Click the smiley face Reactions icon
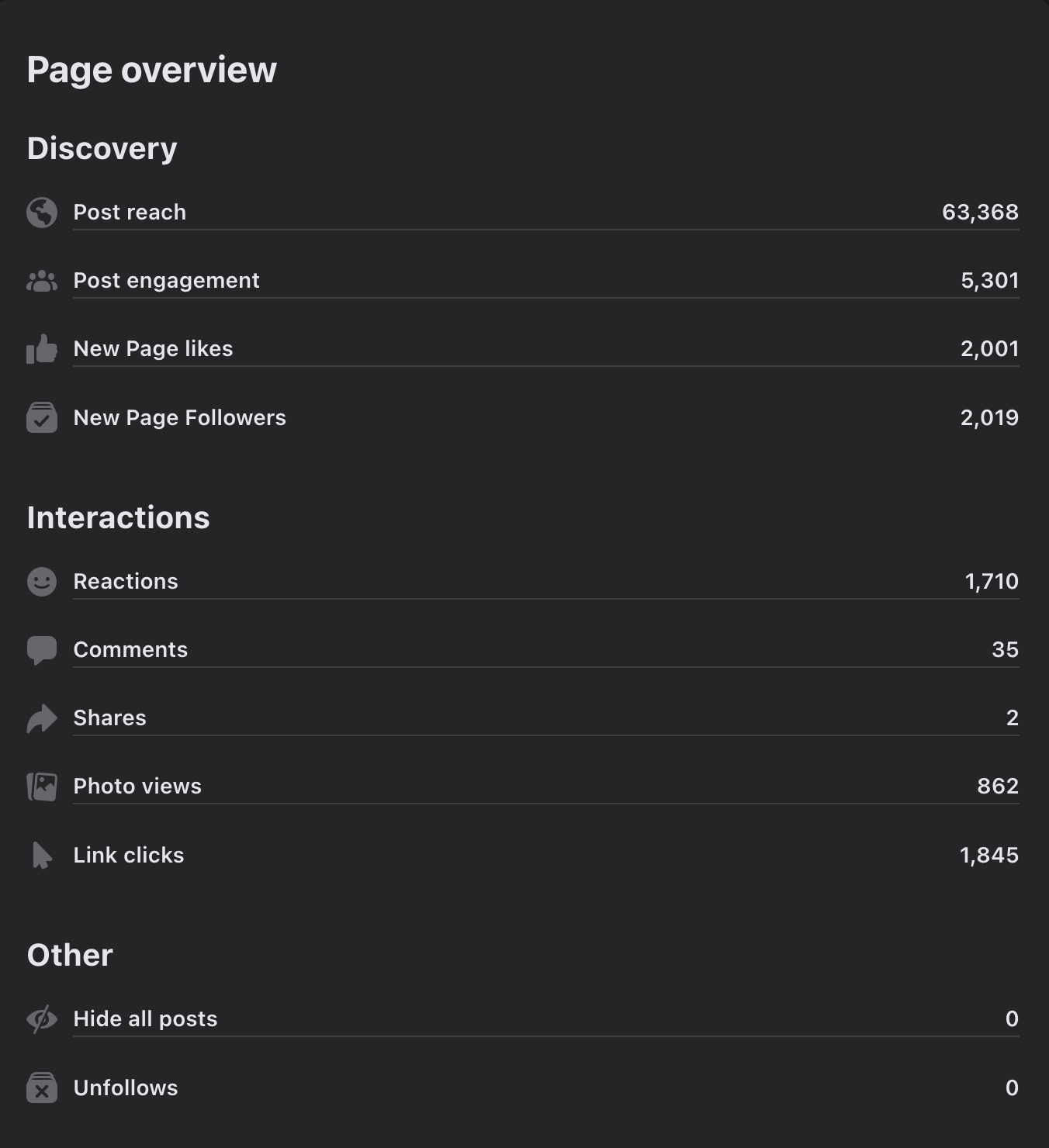The width and height of the screenshot is (1049, 1148). (x=42, y=582)
